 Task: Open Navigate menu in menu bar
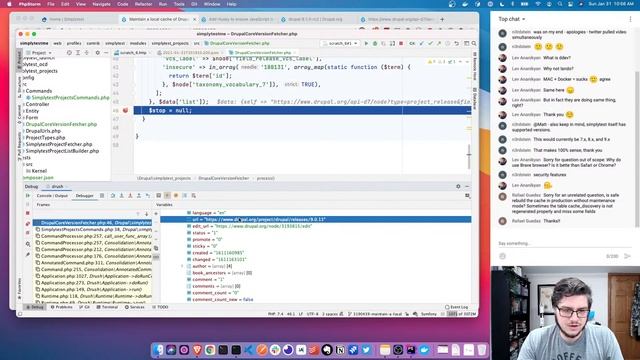tap(101, 4)
